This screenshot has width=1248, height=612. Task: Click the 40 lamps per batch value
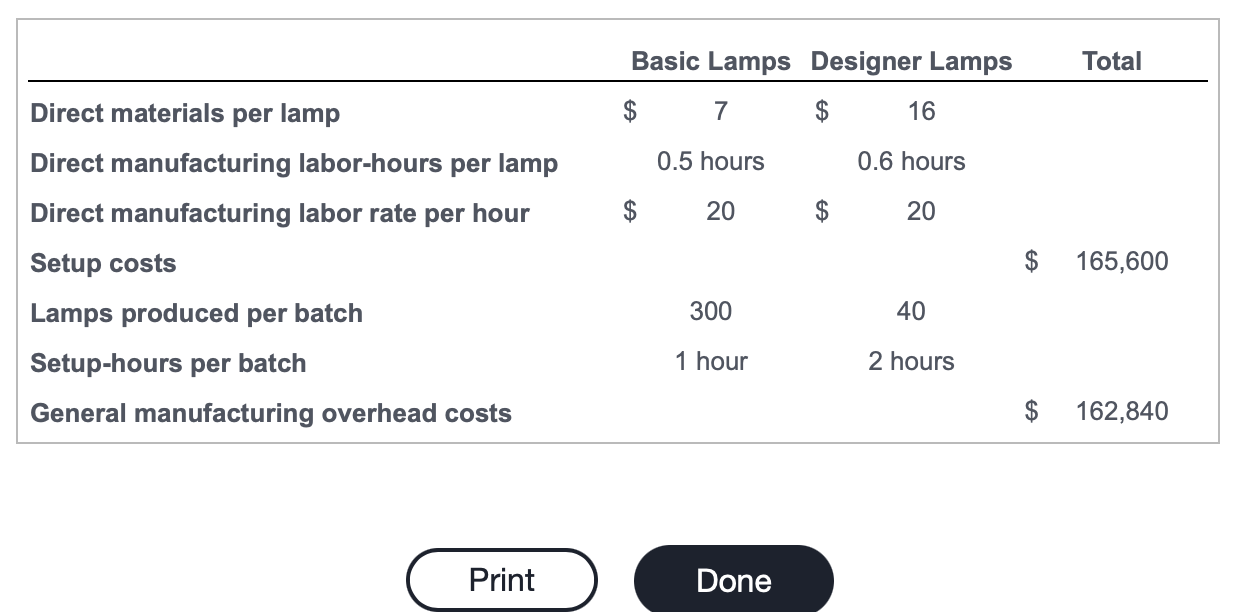[x=910, y=311]
